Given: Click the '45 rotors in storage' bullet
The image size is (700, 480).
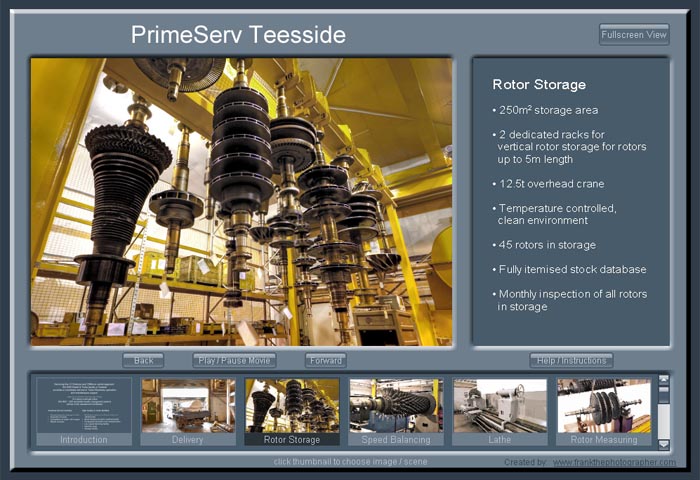Looking at the screenshot, I should click(544, 245).
